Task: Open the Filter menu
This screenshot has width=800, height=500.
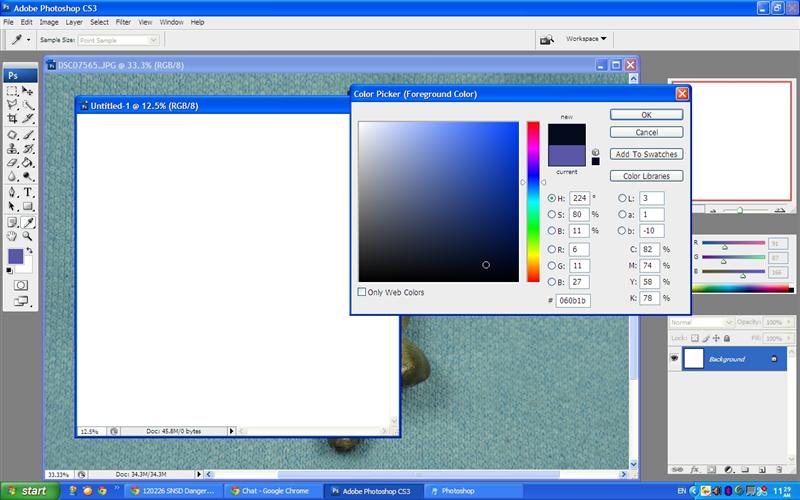Action: (x=123, y=21)
